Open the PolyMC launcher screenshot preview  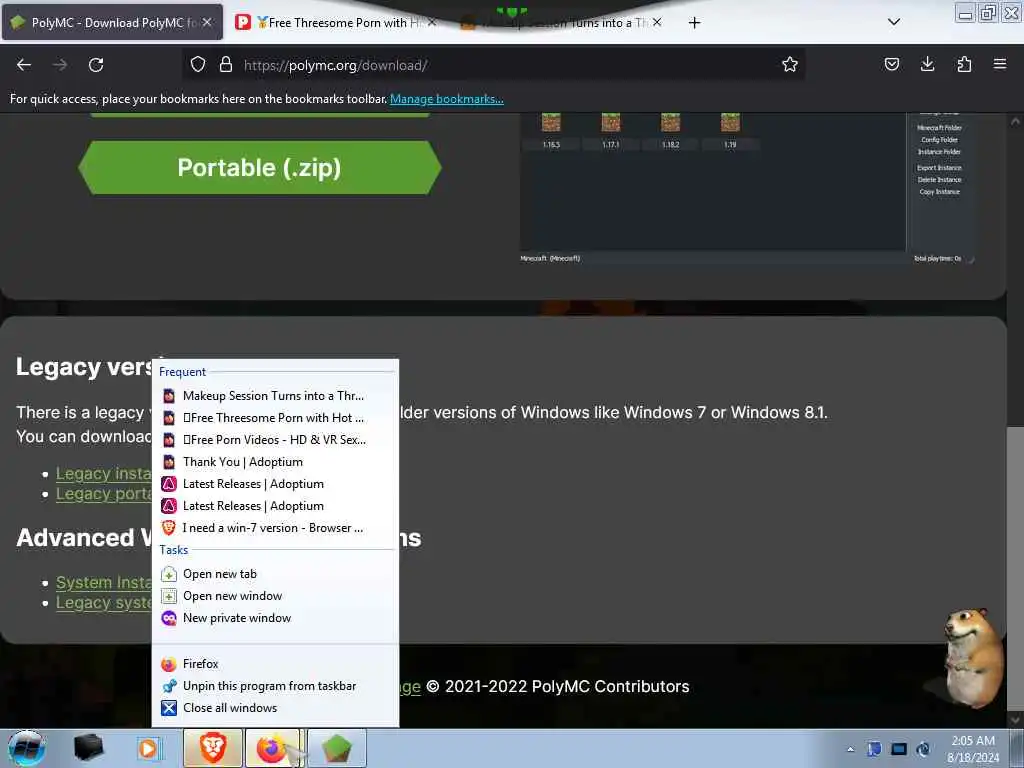[x=747, y=188]
